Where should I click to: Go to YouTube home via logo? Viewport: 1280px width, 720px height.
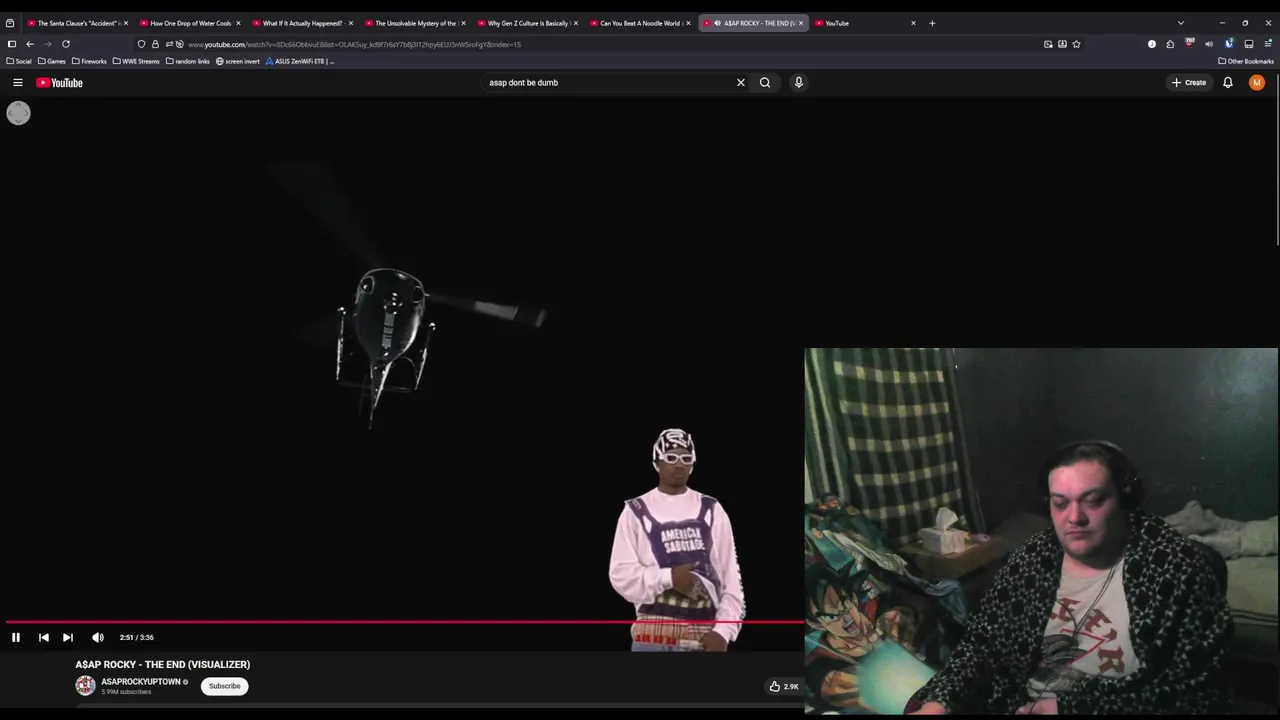point(60,83)
